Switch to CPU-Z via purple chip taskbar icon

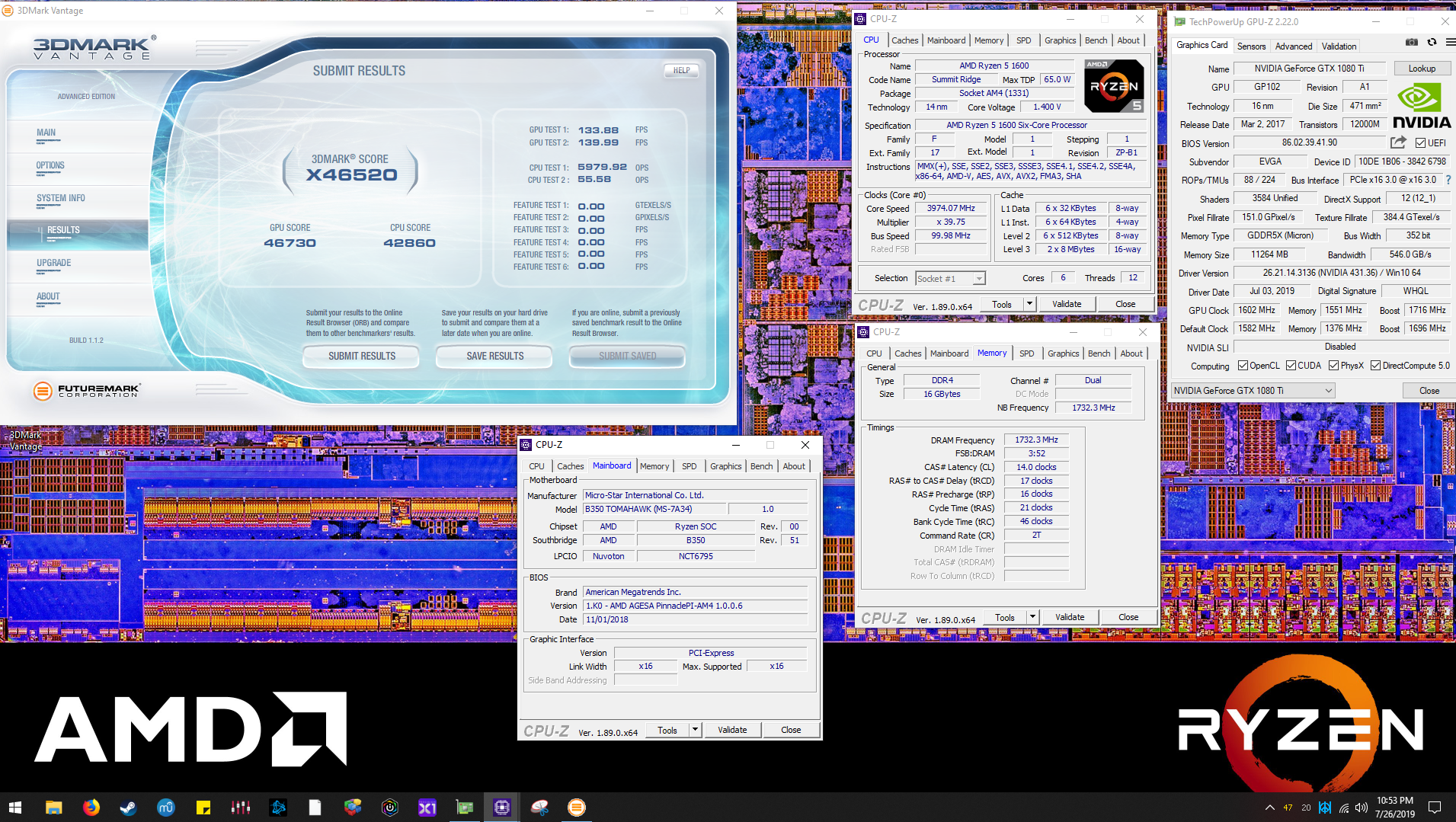click(502, 808)
